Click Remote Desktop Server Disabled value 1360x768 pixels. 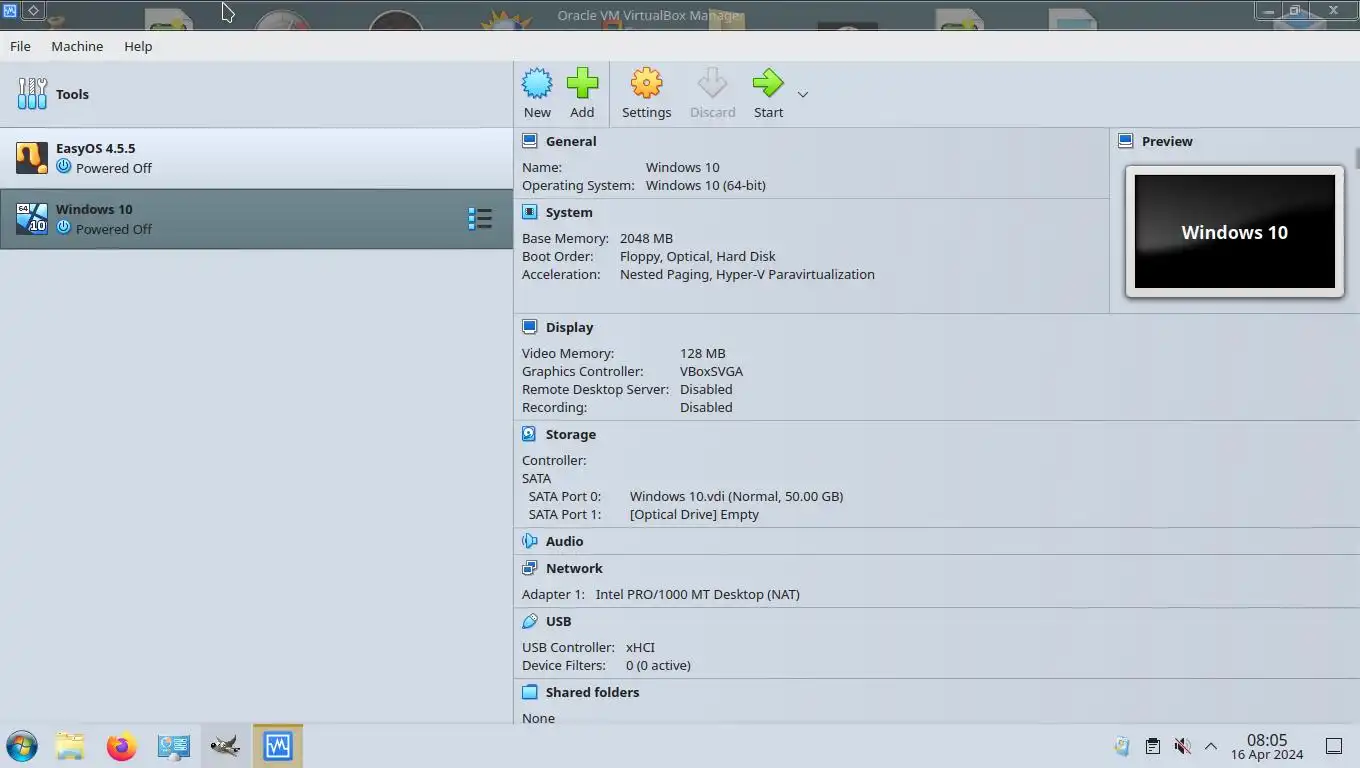coord(706,389)
